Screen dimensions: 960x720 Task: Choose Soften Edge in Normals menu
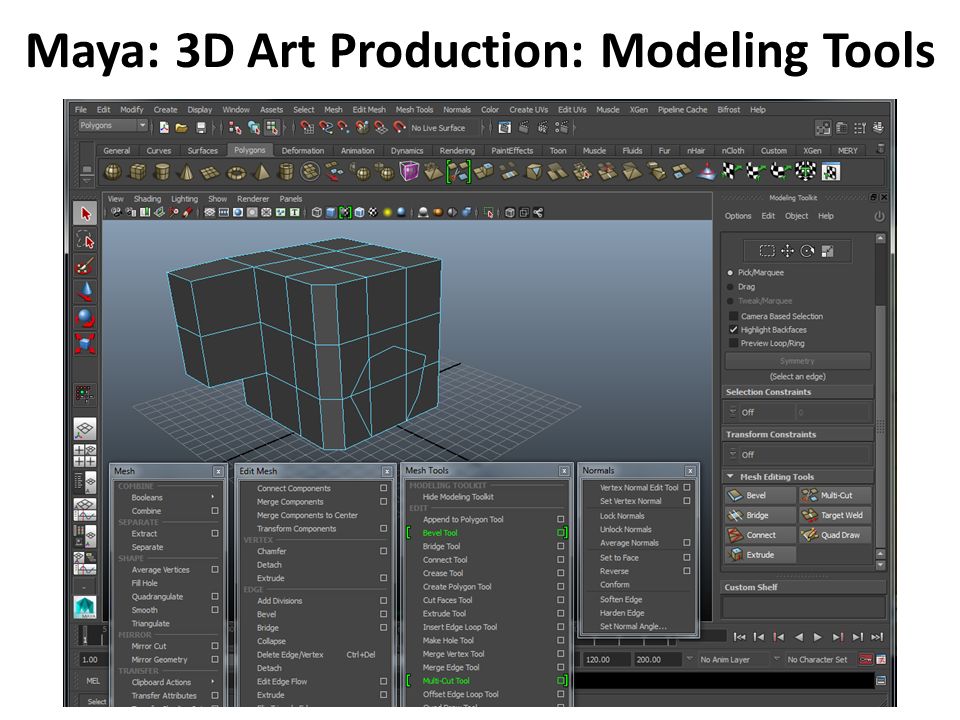[621, 599]
